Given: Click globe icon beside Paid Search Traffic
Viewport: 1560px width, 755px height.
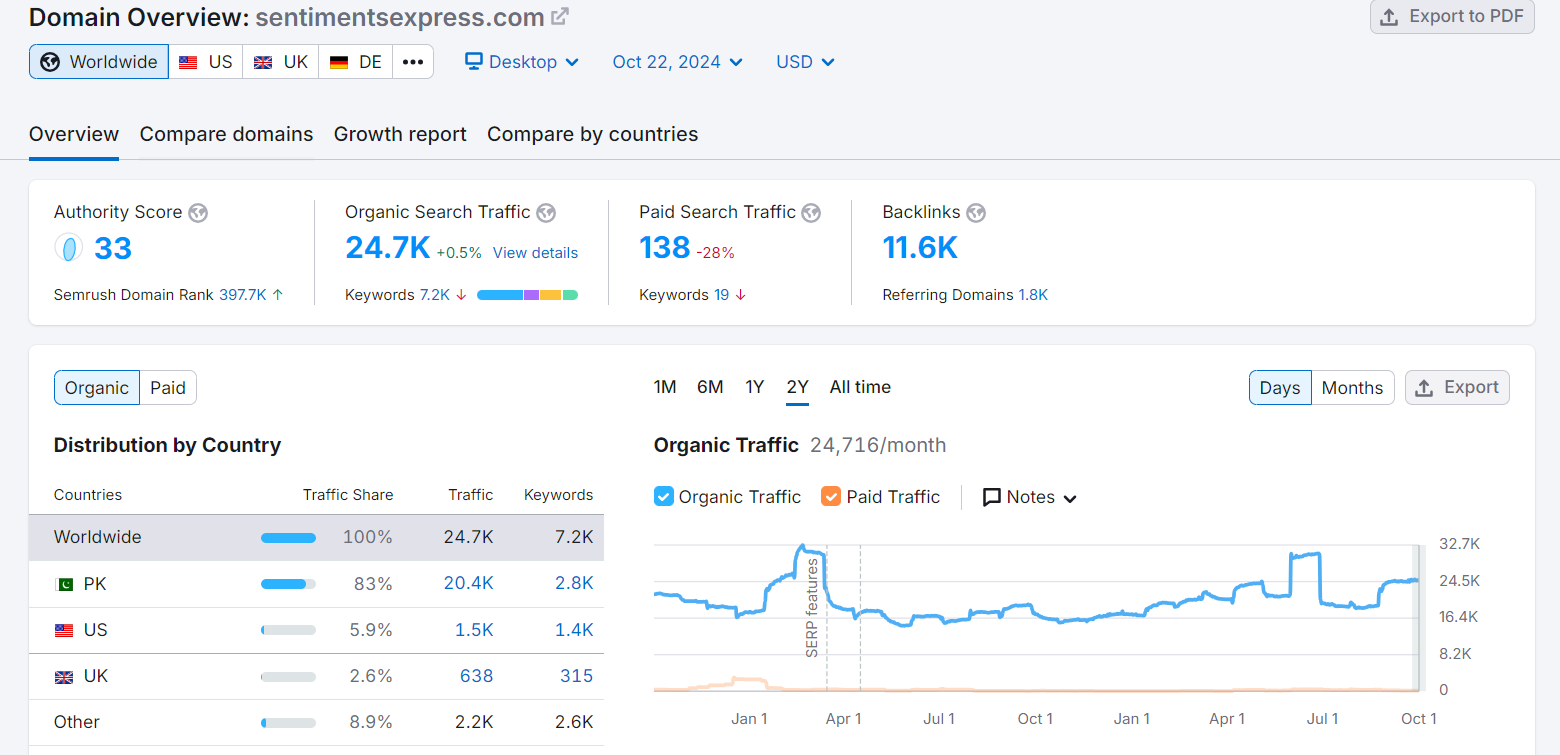Looking at the screenshot, I should 811,213.
